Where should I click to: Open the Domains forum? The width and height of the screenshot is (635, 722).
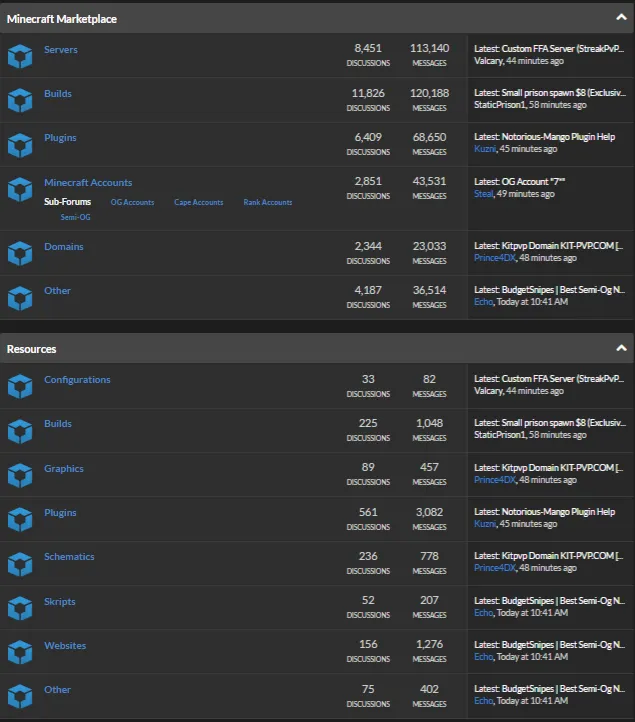(64, 246)
